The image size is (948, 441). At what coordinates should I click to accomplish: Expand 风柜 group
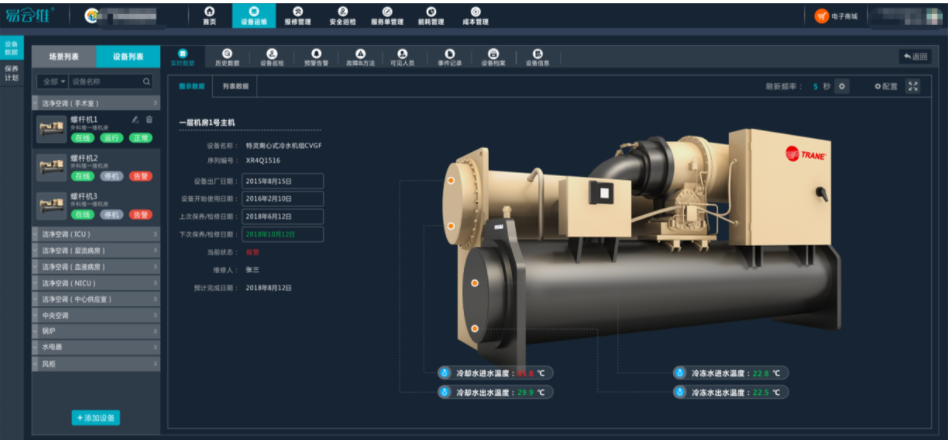click(96, 364)
